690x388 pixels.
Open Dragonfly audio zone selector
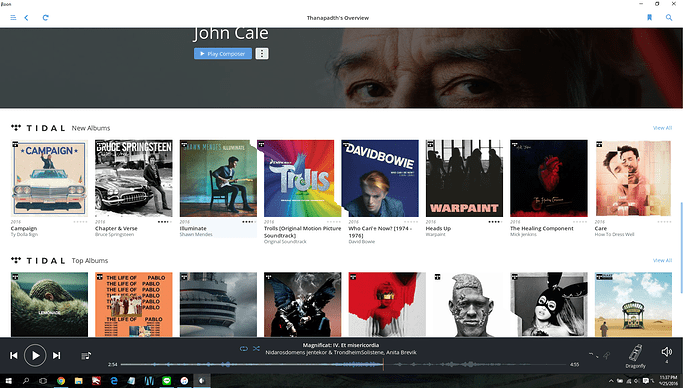pos(635,356)
